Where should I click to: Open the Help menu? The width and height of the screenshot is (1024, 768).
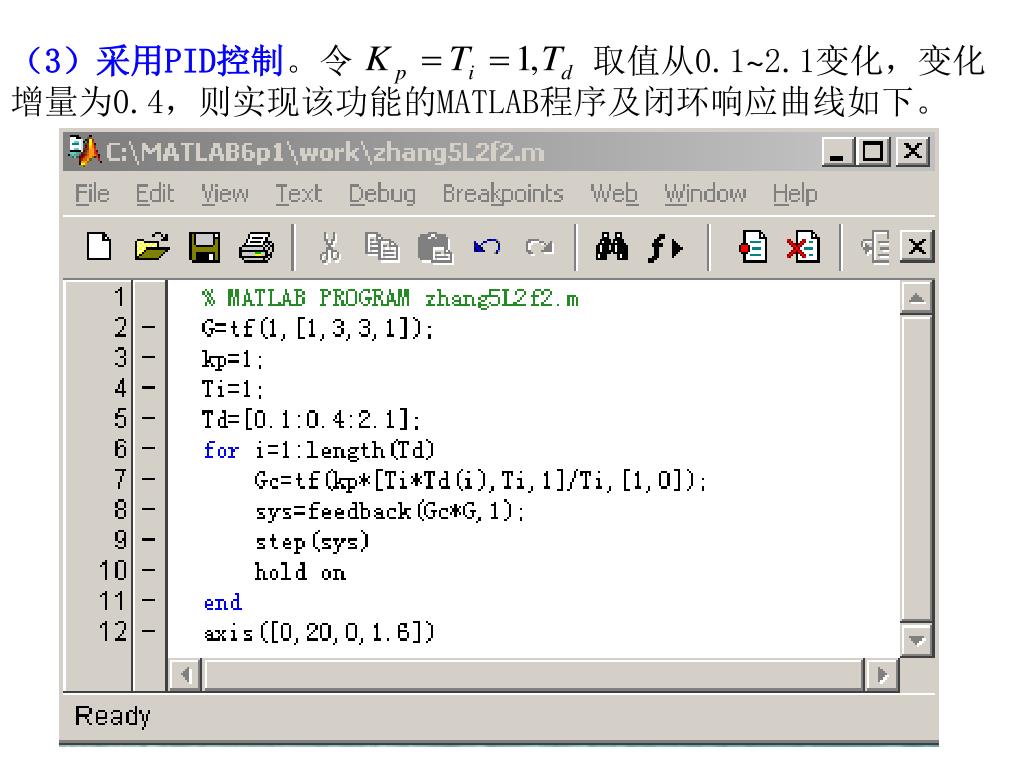tap(795, 194)
